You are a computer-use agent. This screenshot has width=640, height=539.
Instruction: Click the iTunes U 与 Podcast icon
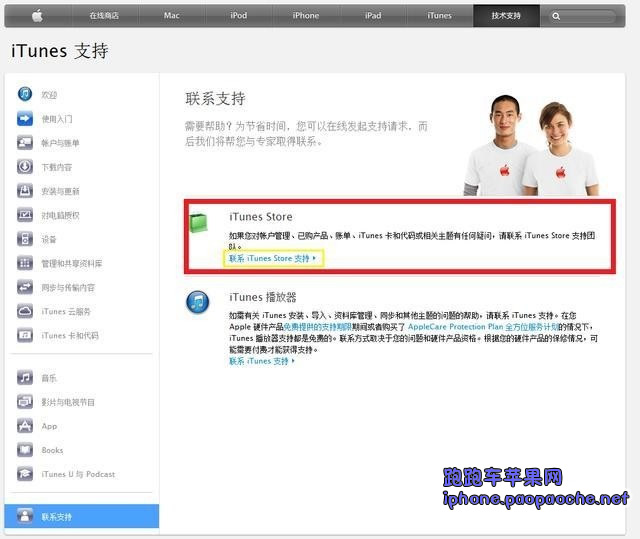coord(25,474)
